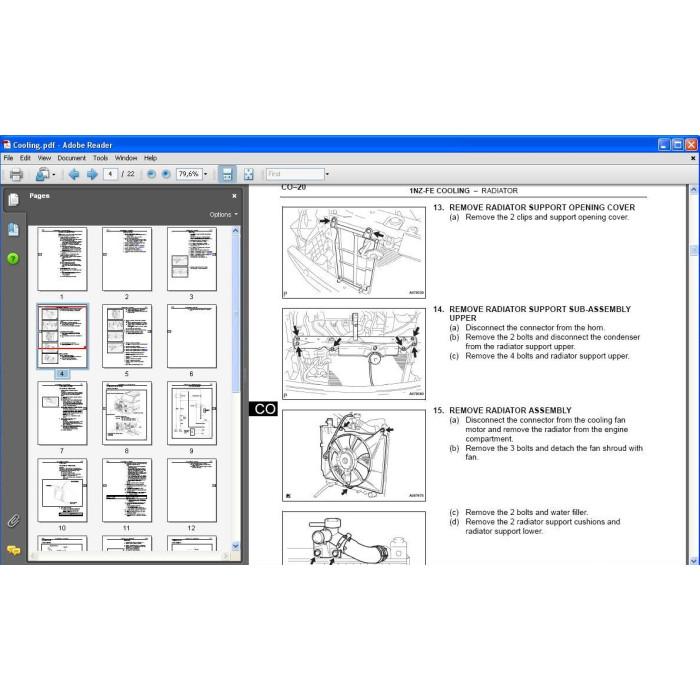
Task: Click the collaborate/share meeting icon
Action: point(43,174)
